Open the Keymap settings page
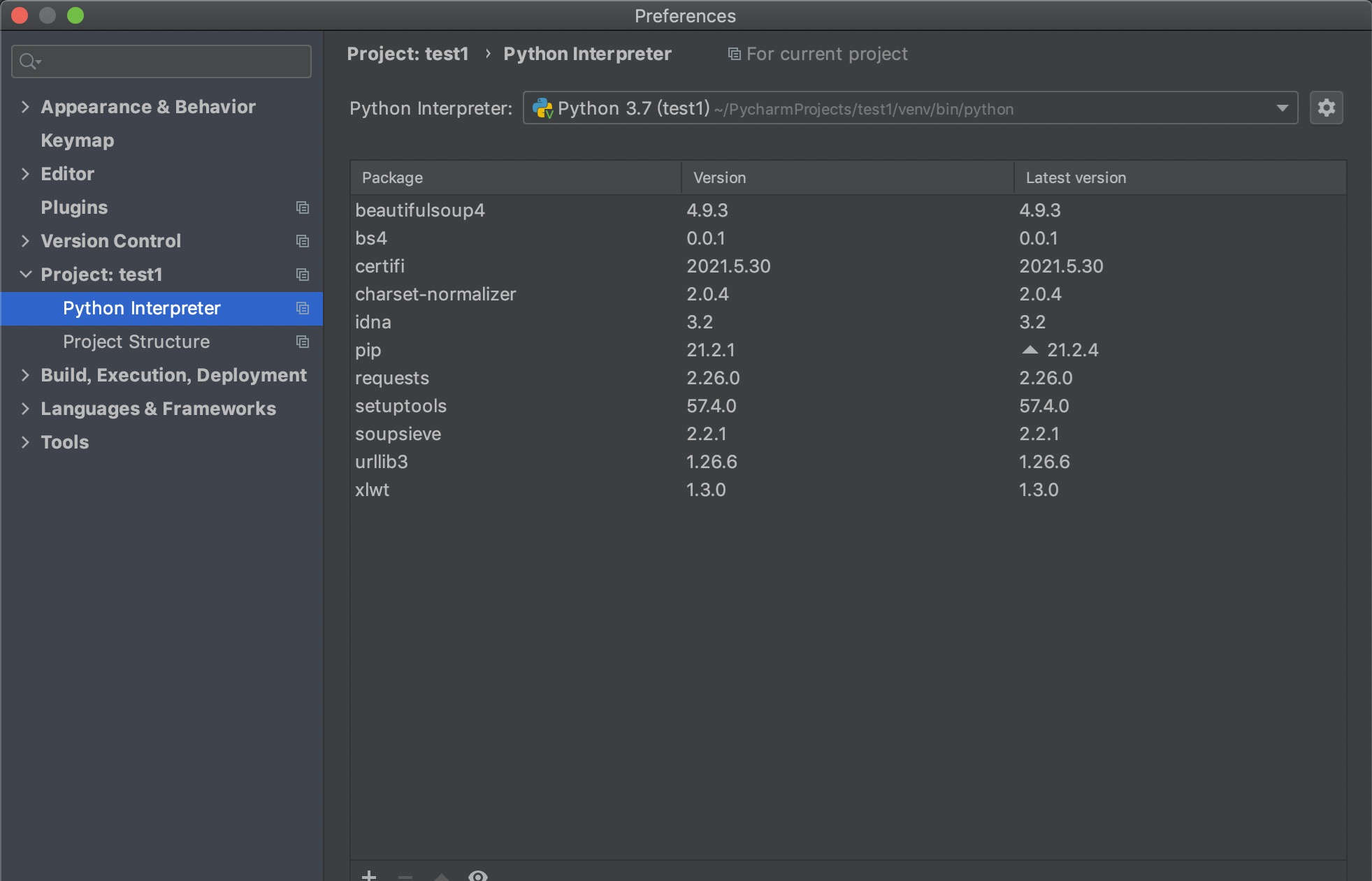Screen dimensions: 1372x881 click(x=77, y=140)
